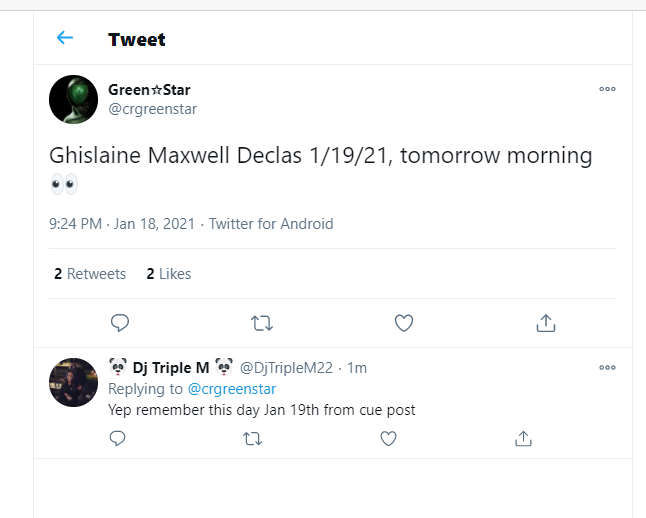646x518 pixels.
Task: Open the Green Star display name
Action: click(149, 89)
